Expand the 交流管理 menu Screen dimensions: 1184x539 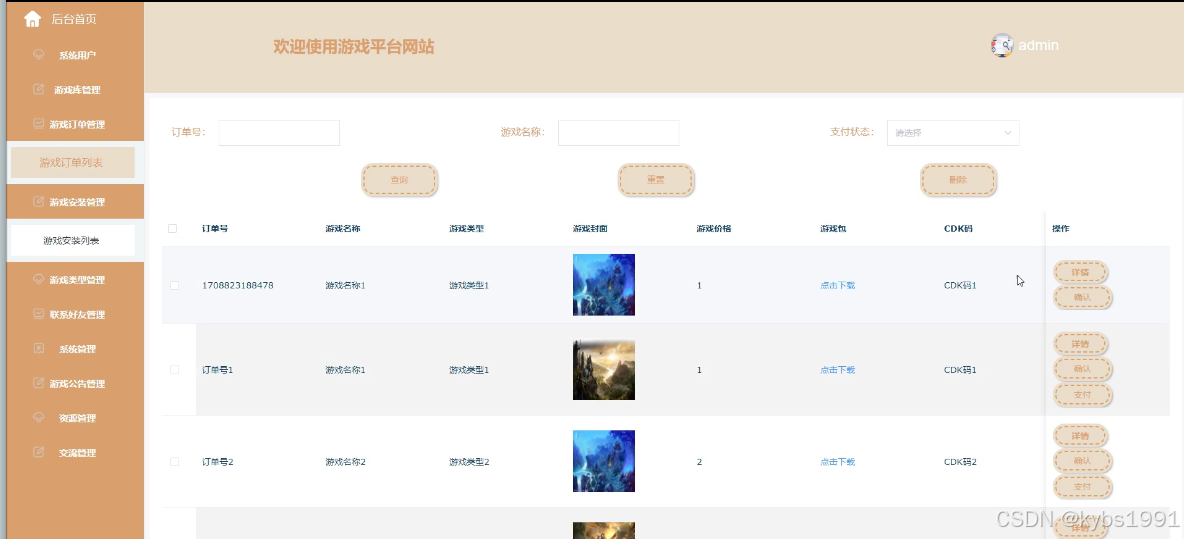coord(75,452)
